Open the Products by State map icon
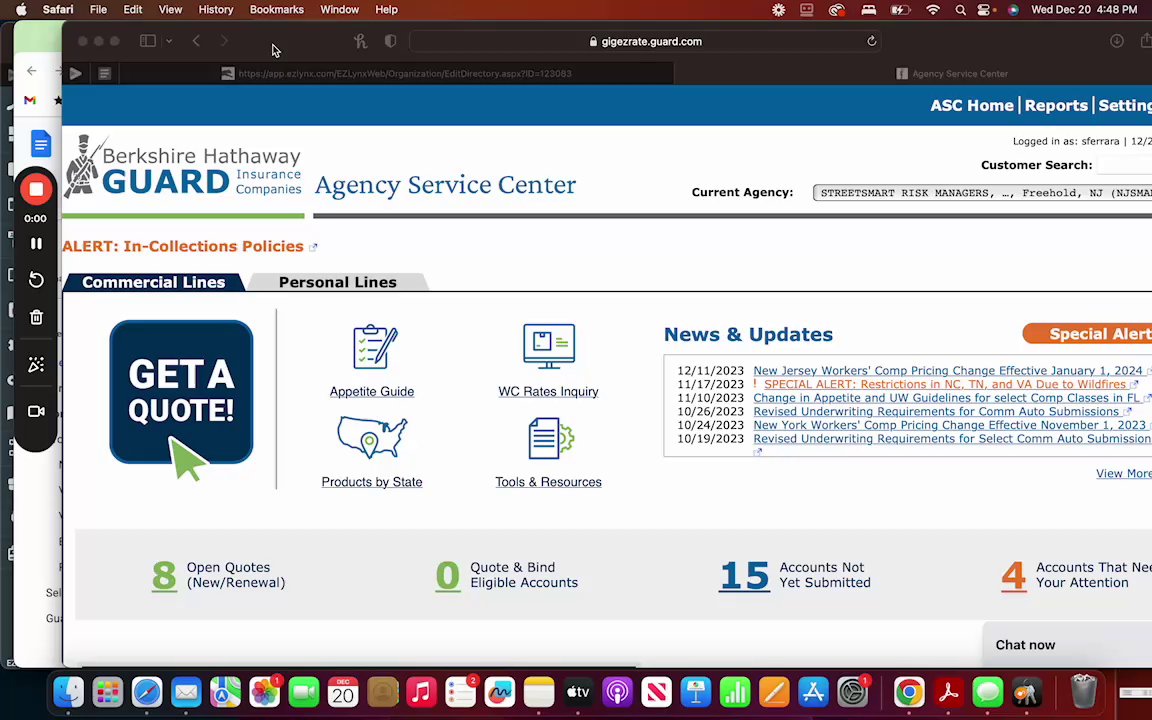 372,437
